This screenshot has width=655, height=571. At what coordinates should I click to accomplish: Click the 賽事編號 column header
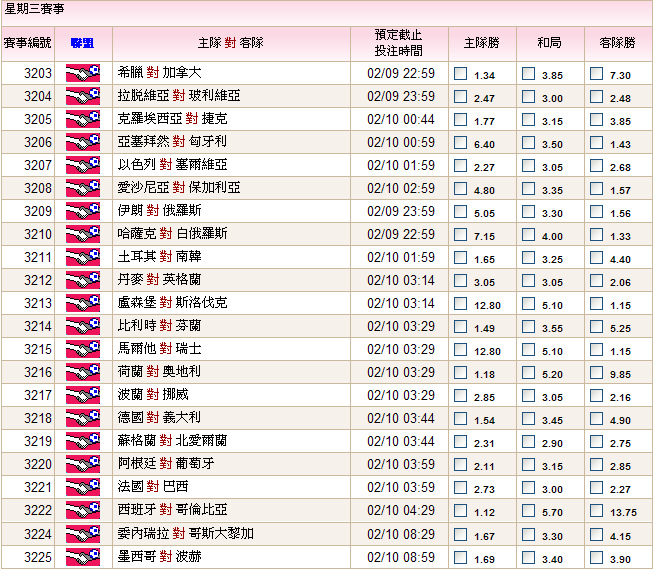tap(28, 43)
